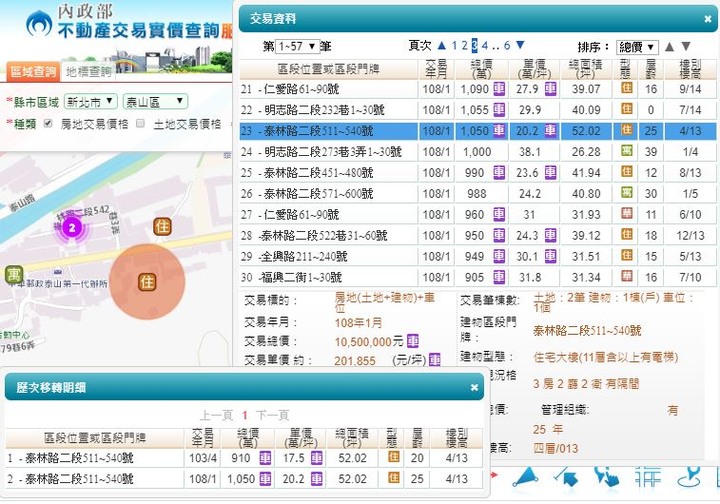This screenshot has height=504, width=720.
Task: Enable the 土地交易價格 checkbox
Action: (x=141, y=123)
